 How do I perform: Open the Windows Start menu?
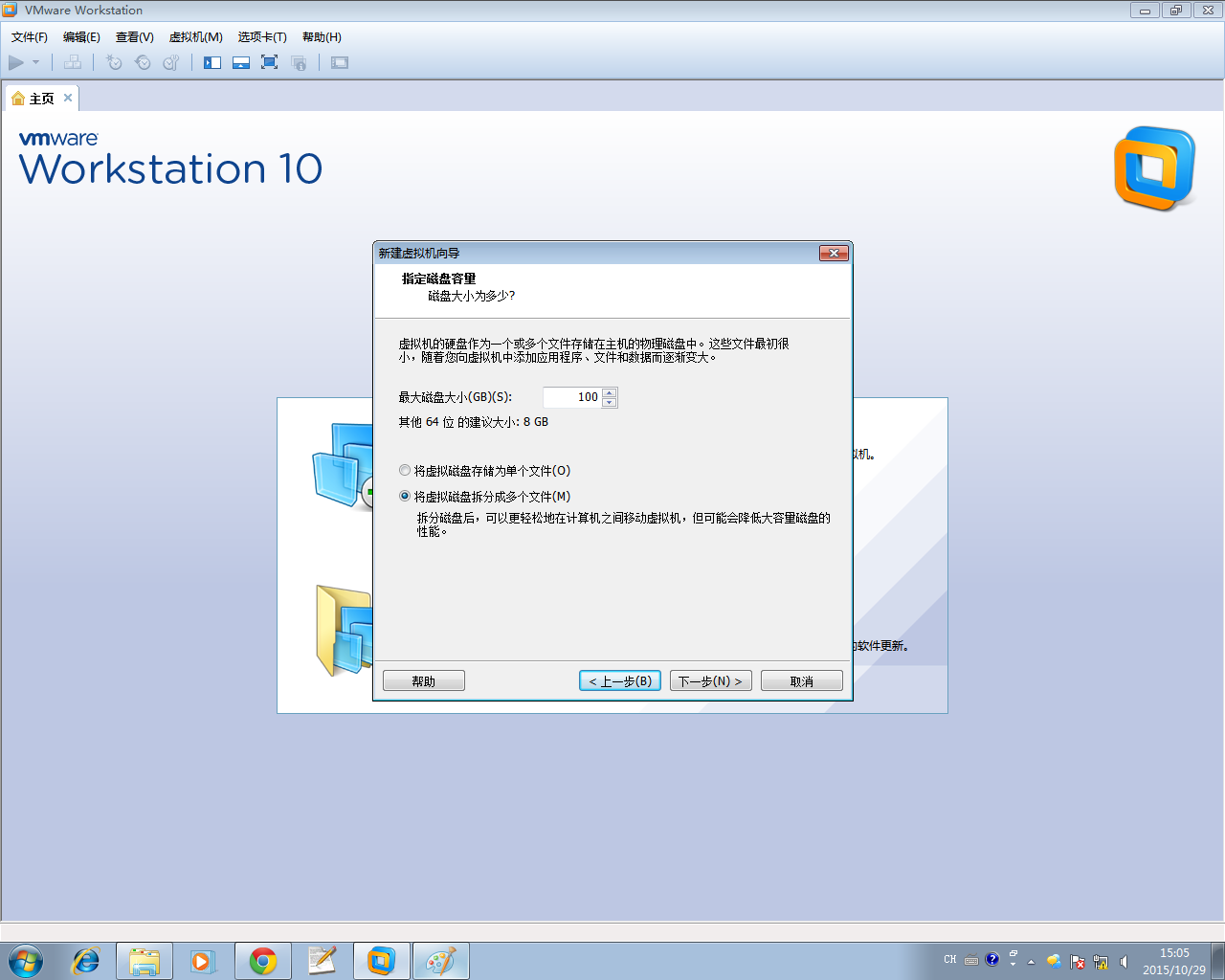26,961
